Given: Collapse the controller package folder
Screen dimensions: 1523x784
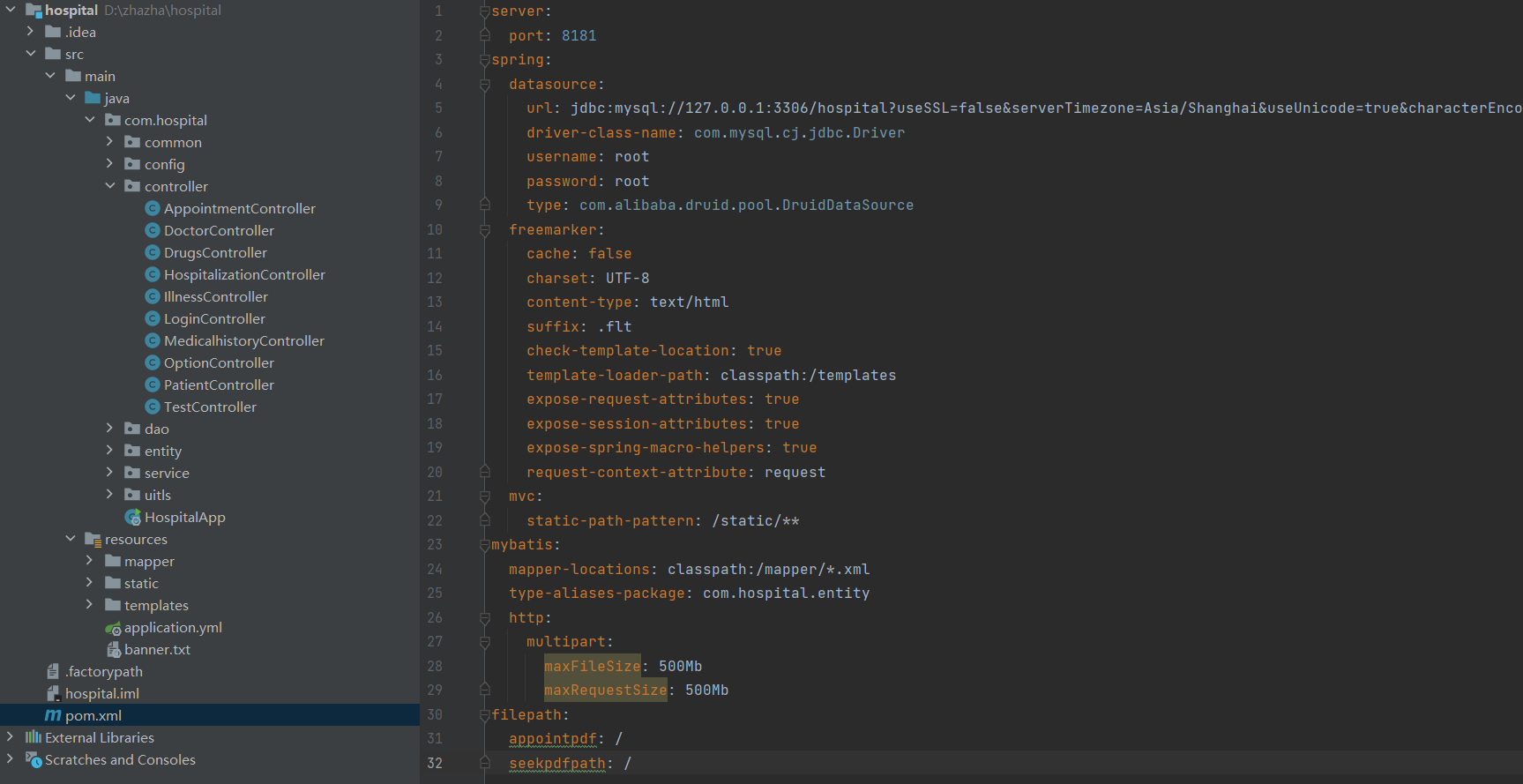Looking at the screenshot, I should tap(110, 186).
